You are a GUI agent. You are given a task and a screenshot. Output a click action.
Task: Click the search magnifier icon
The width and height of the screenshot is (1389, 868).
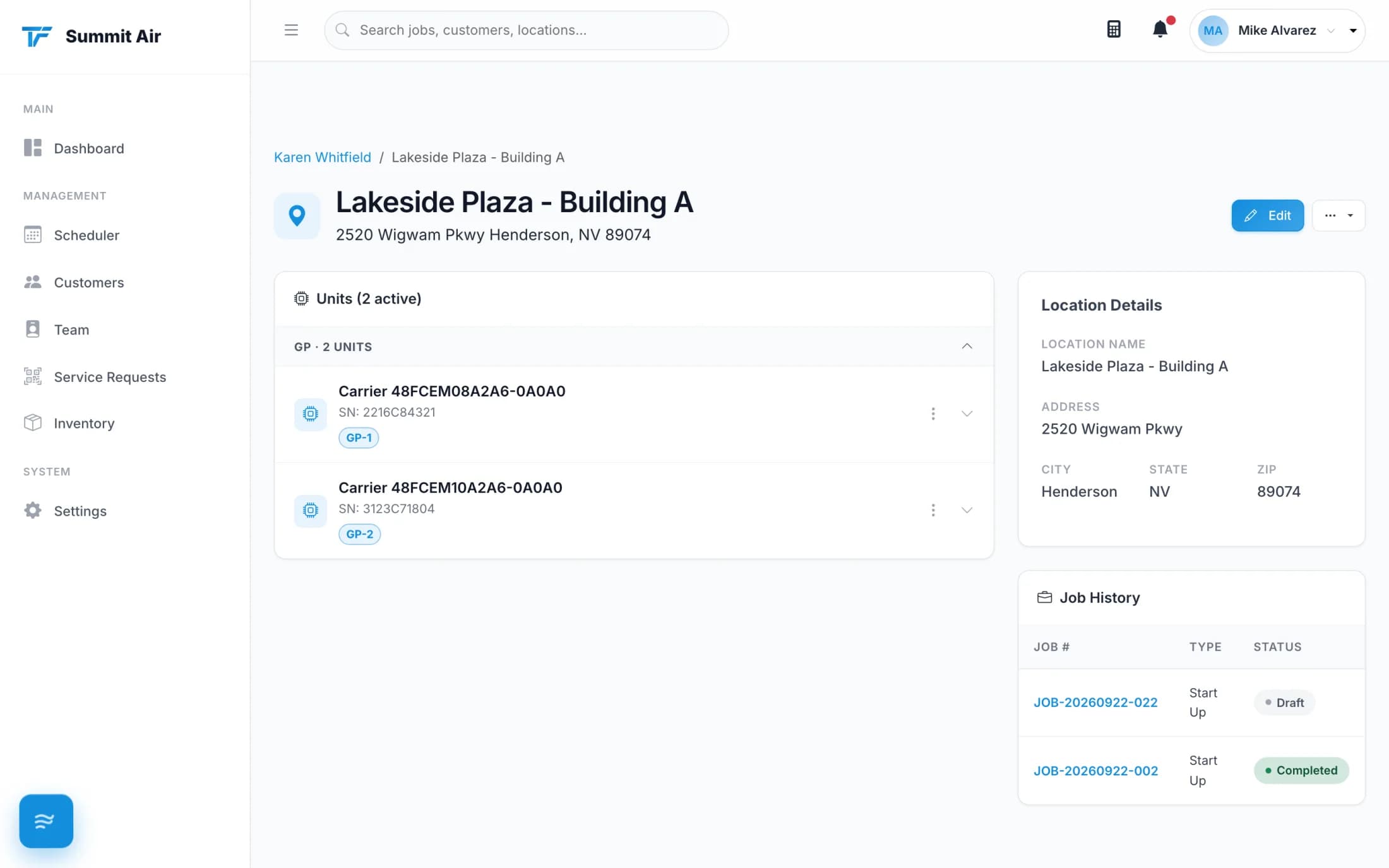342,30
